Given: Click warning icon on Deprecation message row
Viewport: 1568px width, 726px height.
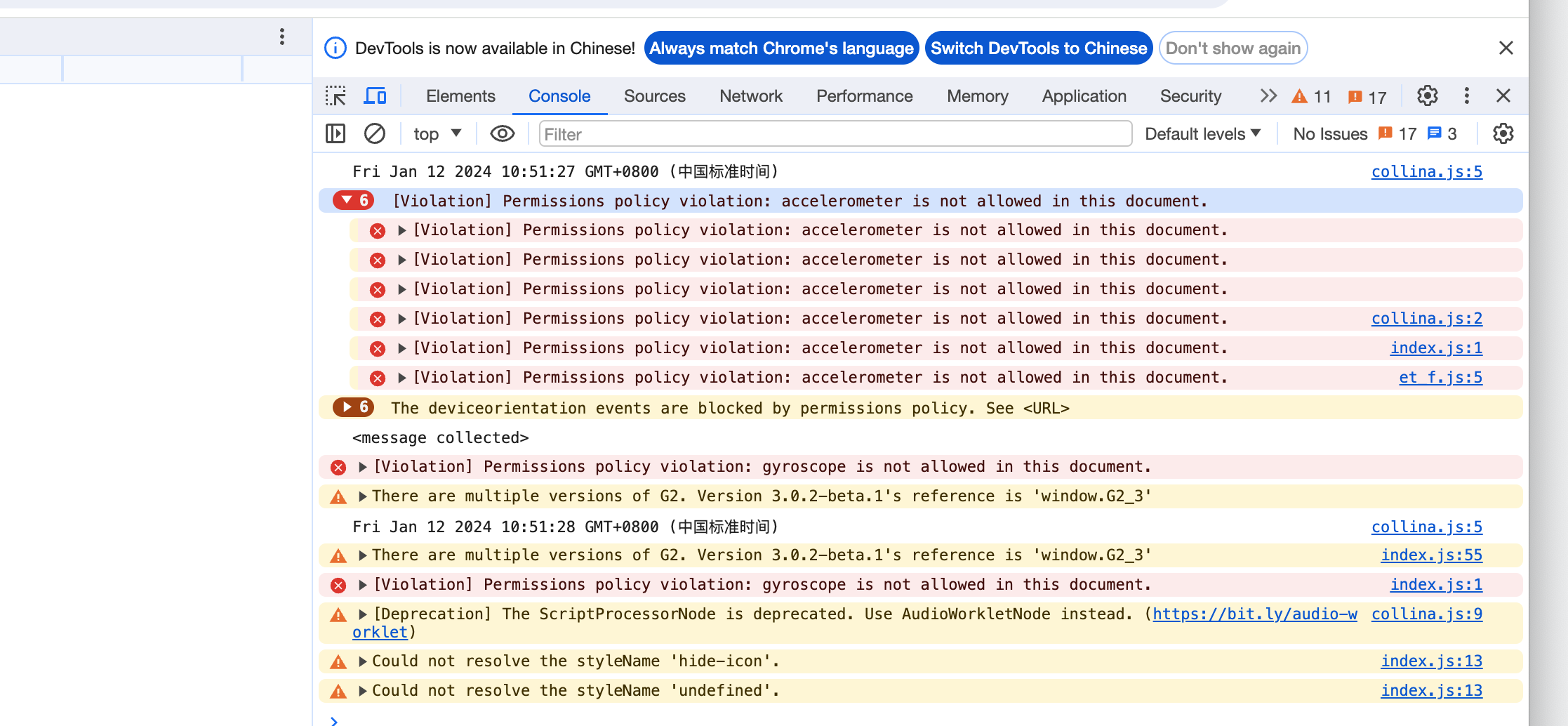Looking at the screenshot, I should [338, 615].
